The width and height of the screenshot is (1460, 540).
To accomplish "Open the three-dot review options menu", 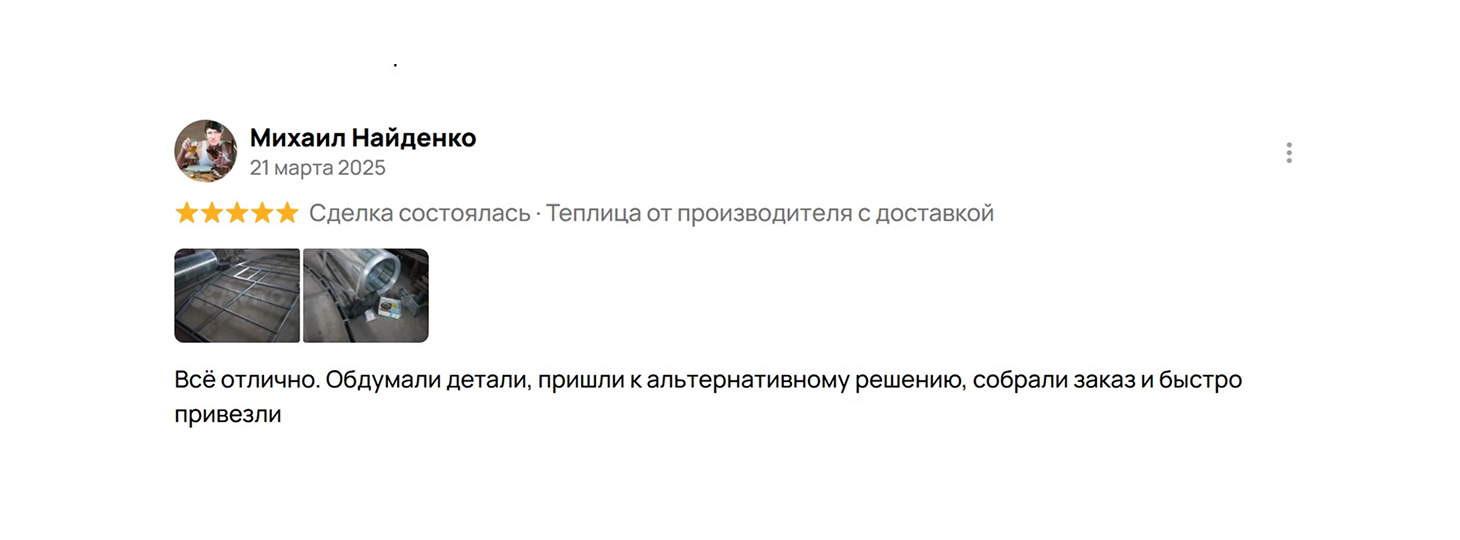I will (1288, 153).
